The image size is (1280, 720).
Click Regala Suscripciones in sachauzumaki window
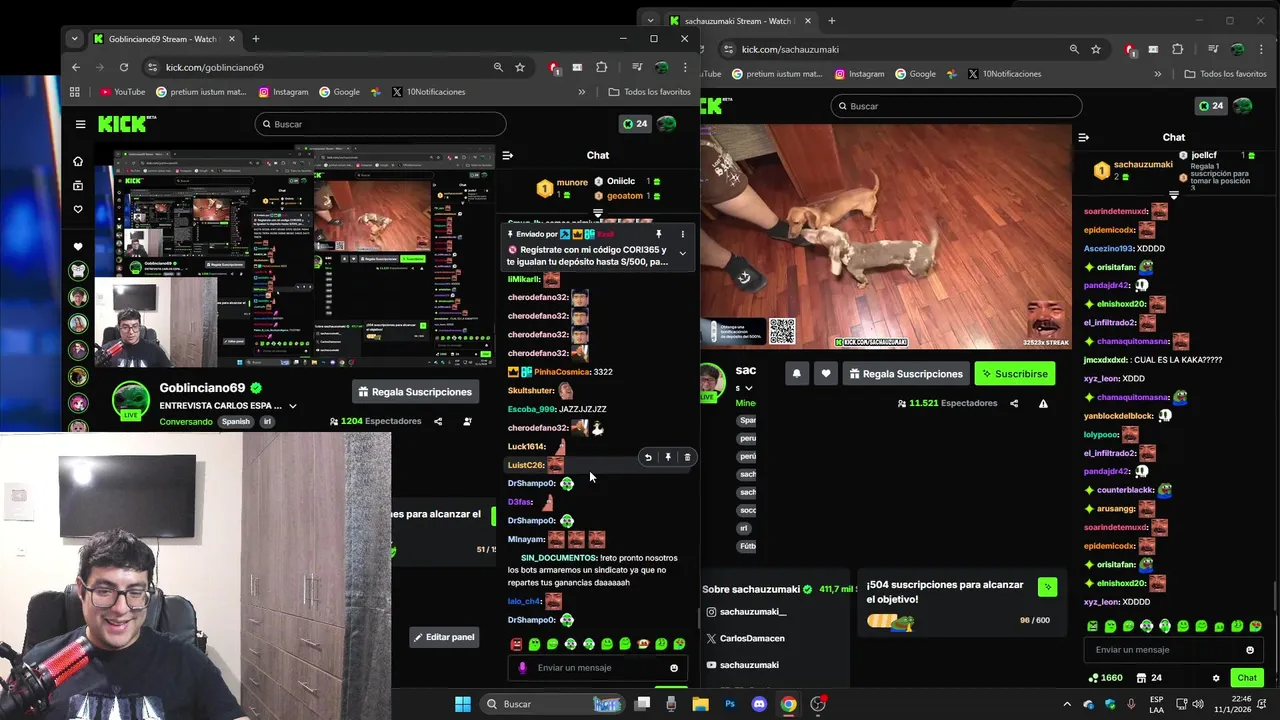pos(906,373)
